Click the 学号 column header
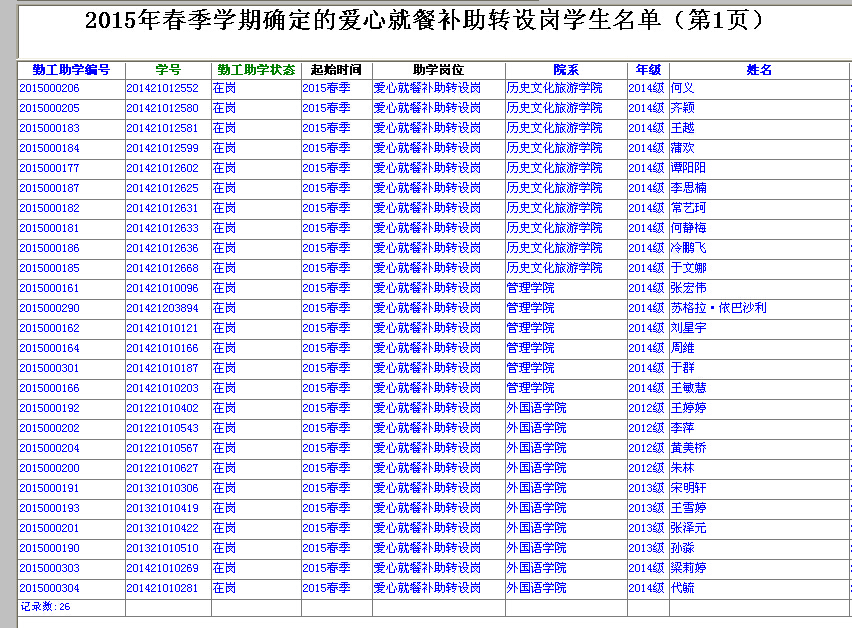The height and width of the screenshot is (628, 852). click(x=168, y=70)
